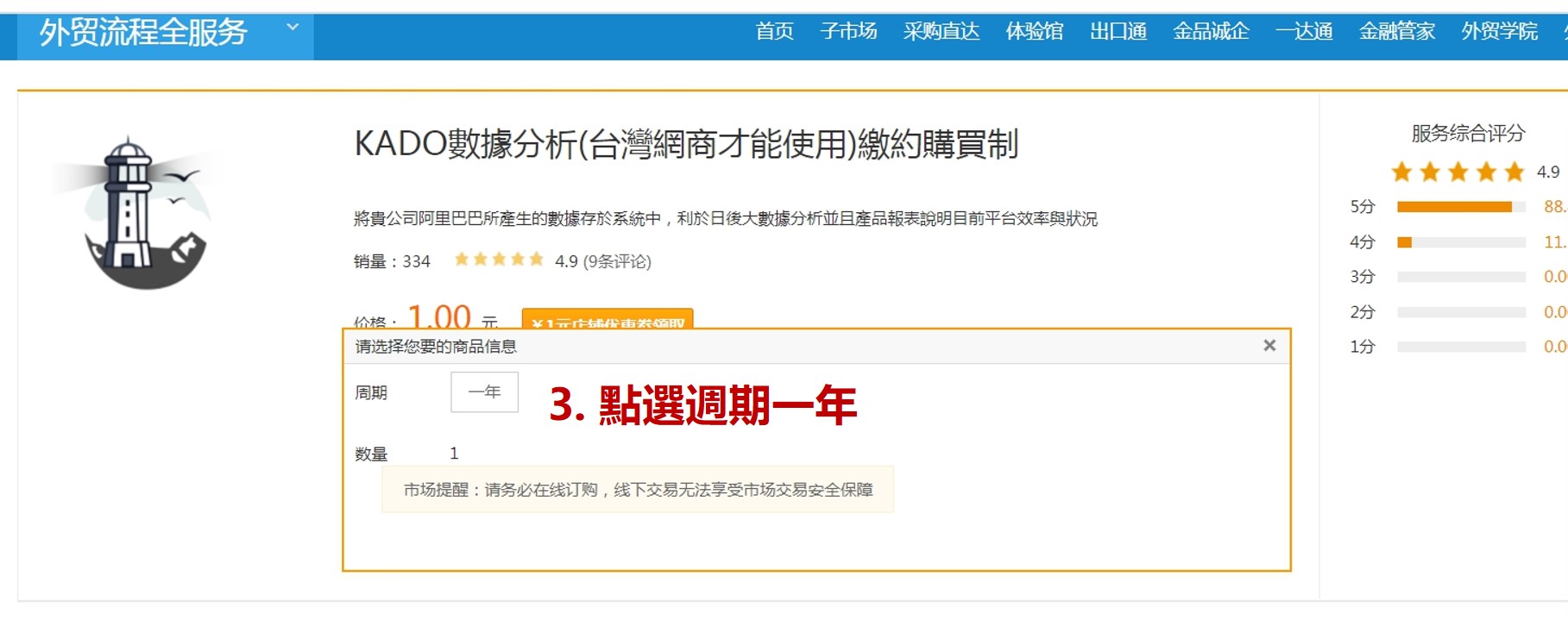Click the 服务综合评分 heading
The height and width of the screenshot is (620, 1568).
pos(1468,134)
